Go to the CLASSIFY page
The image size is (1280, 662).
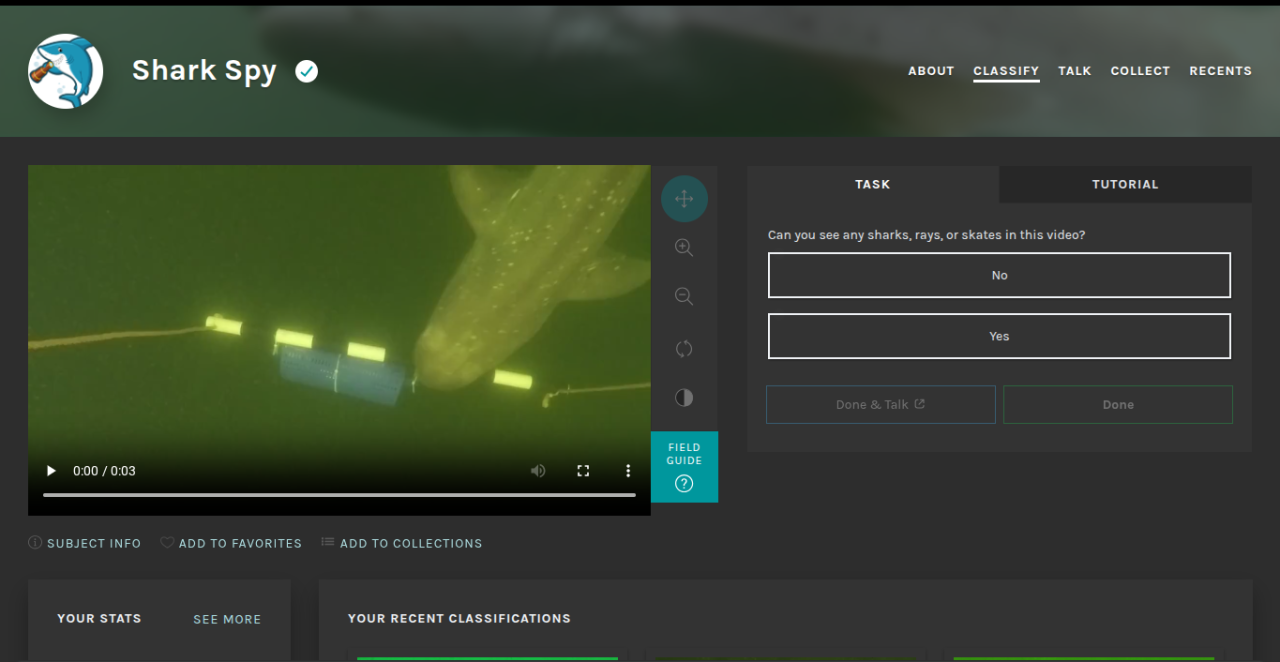point(1006,71)
